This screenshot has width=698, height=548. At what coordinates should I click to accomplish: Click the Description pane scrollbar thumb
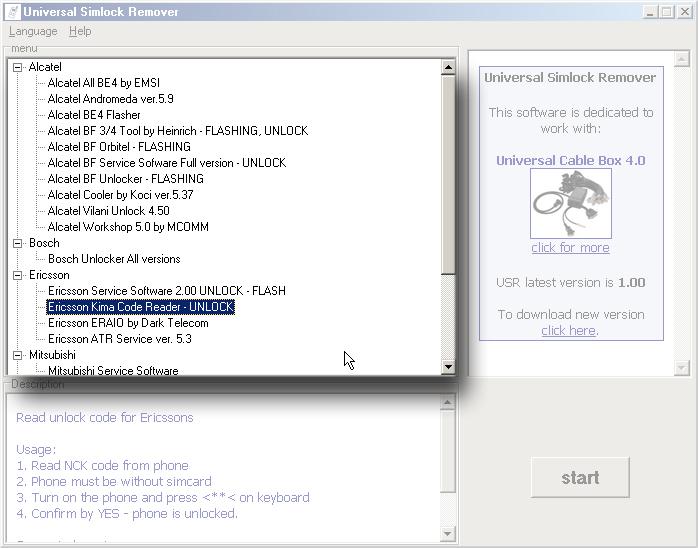pyautogui.click(x=448, y=451)
